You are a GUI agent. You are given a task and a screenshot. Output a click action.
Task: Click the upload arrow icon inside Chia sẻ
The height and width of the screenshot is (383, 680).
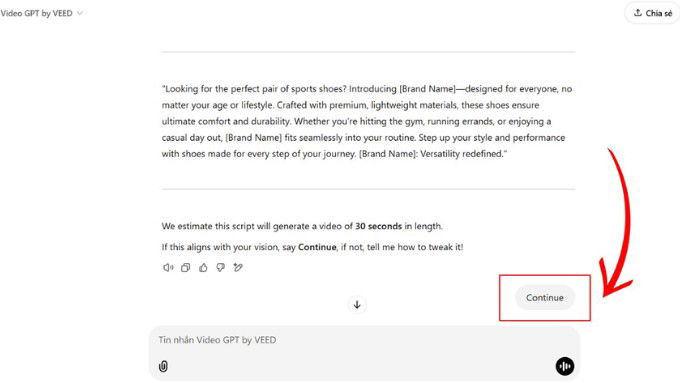coord(638,13)
